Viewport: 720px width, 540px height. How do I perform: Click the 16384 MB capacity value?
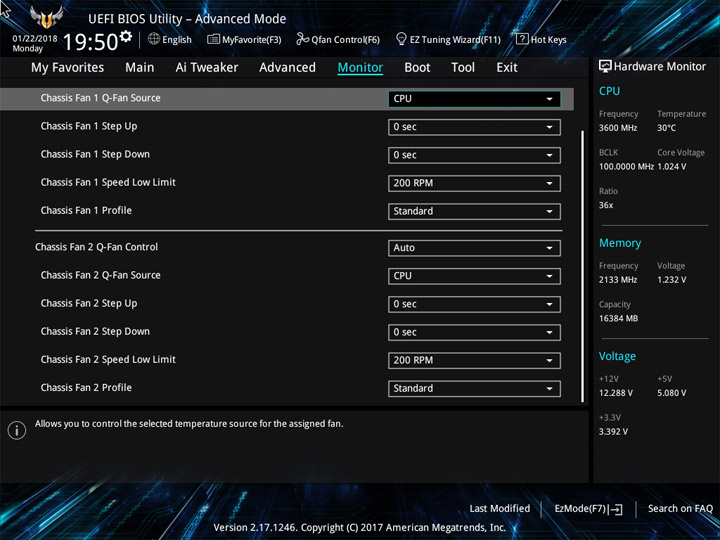click(x=619, y=319)
